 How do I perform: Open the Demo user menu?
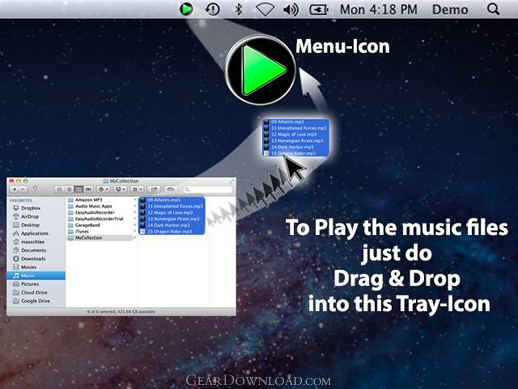(x=450, y=10)
